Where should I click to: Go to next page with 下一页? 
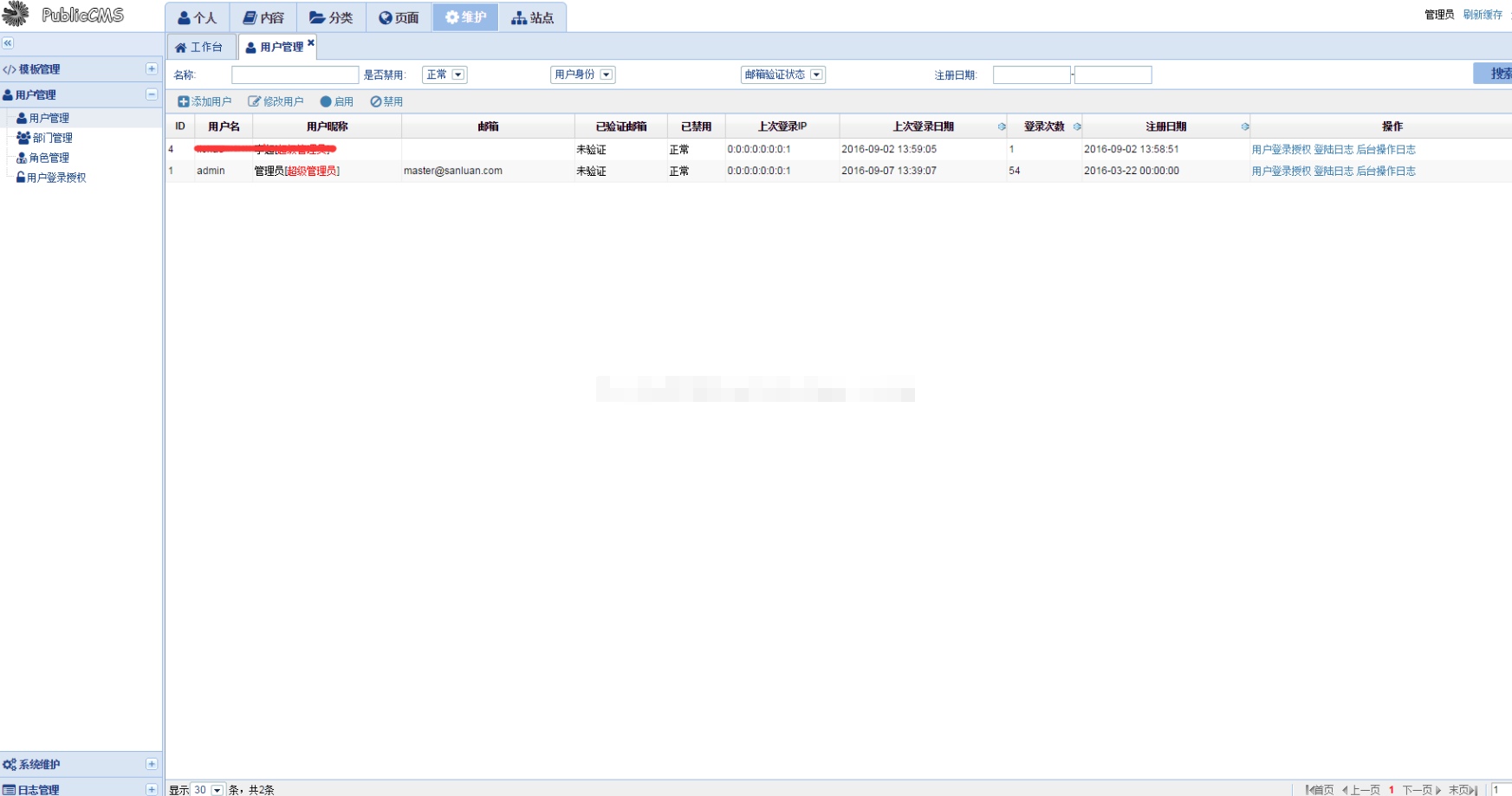pyautogui.click(x=1422, y=789)
